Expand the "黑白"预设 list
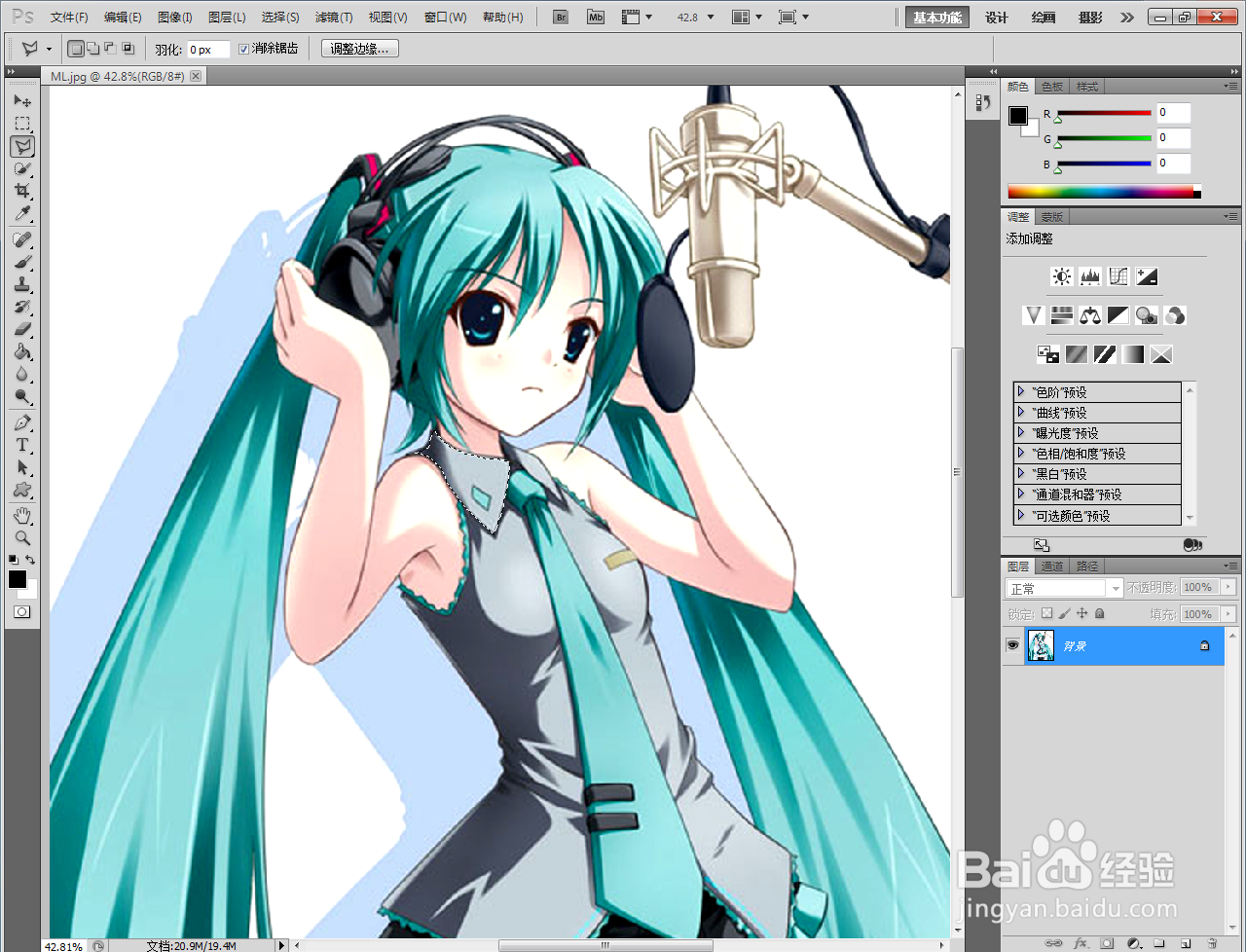 pos(1021,473)
